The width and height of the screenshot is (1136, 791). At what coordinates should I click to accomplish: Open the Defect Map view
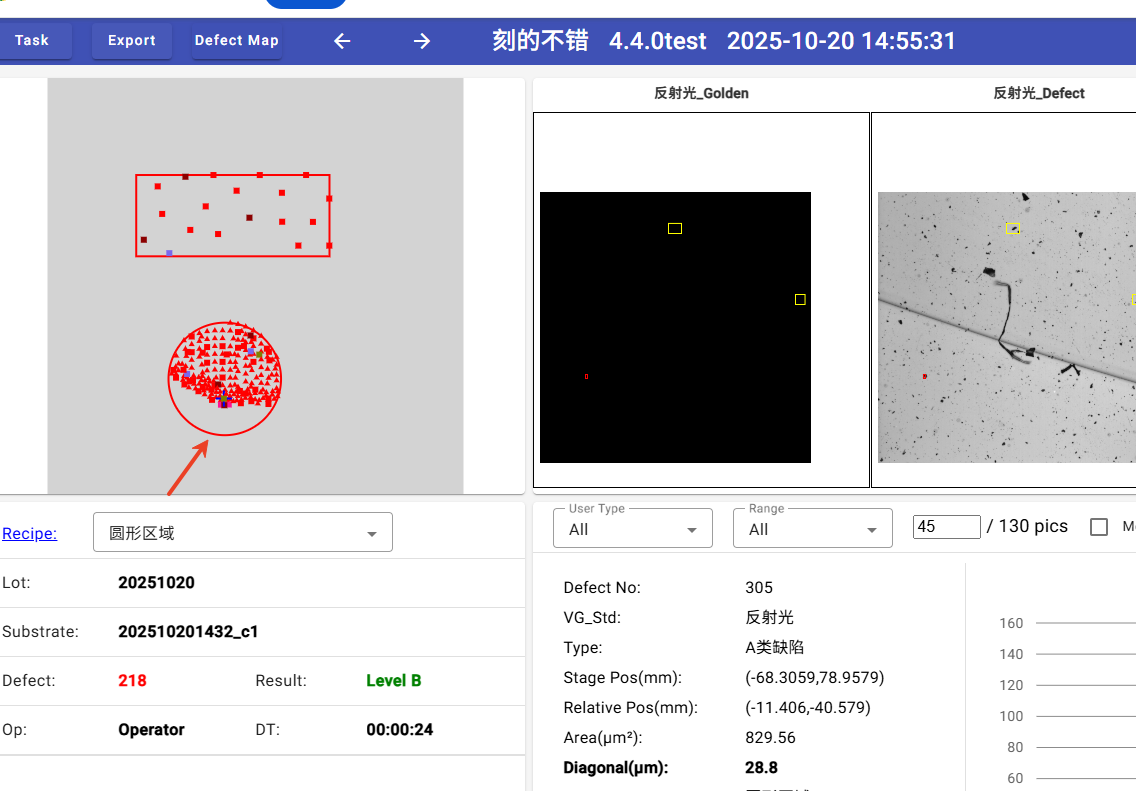click(x=236, y=41)
